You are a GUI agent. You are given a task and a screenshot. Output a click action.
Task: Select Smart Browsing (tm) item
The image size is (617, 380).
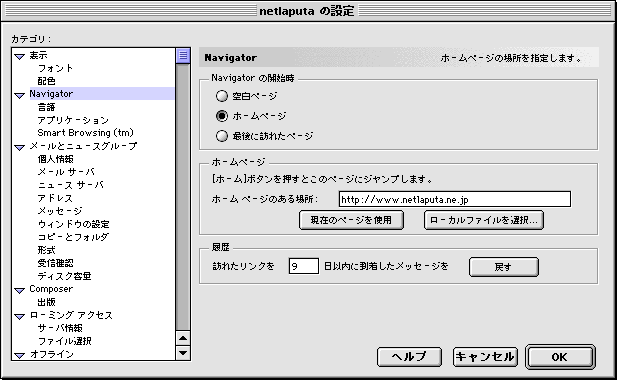[85, 133]
